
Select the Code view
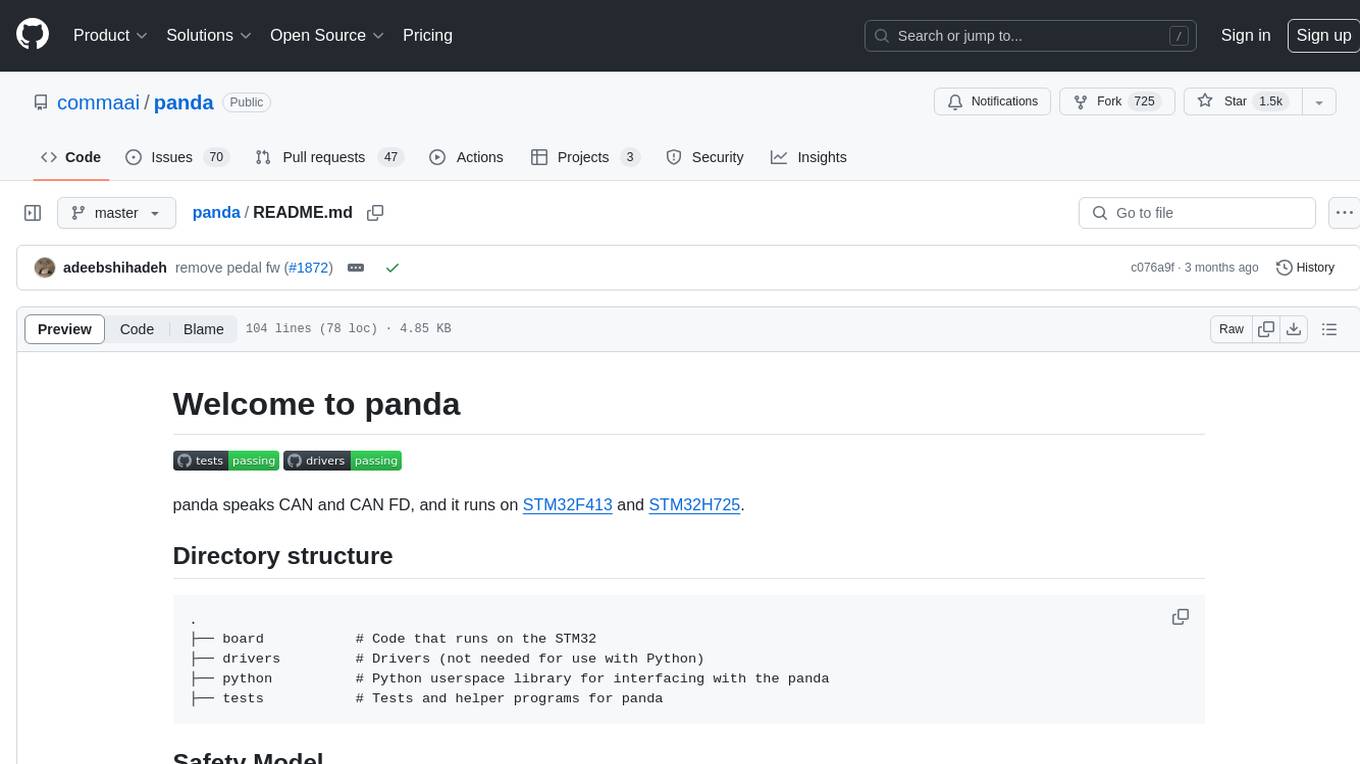pos(137,329)
